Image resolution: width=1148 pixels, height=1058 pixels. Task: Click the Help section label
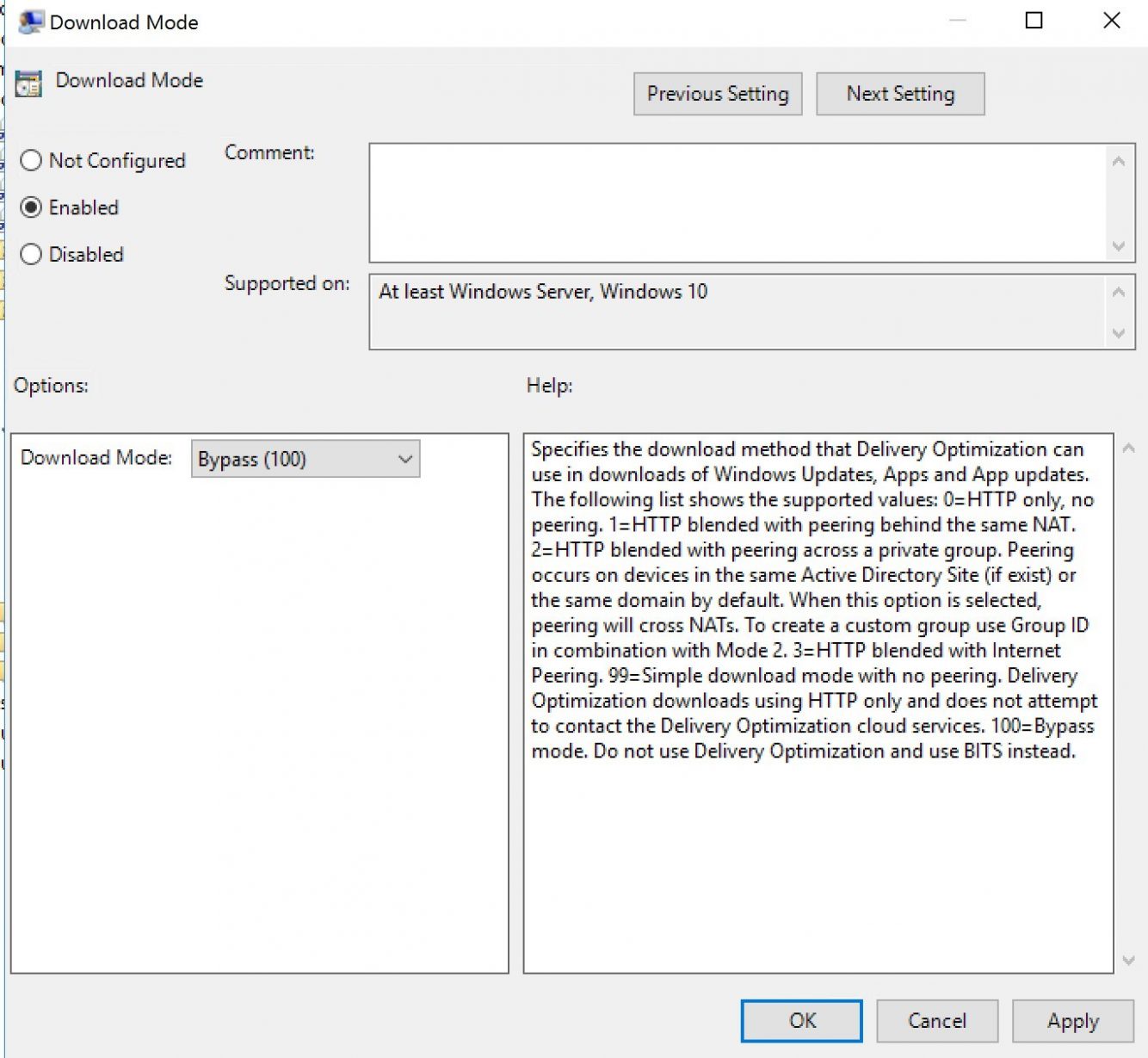tap(547, 385)
